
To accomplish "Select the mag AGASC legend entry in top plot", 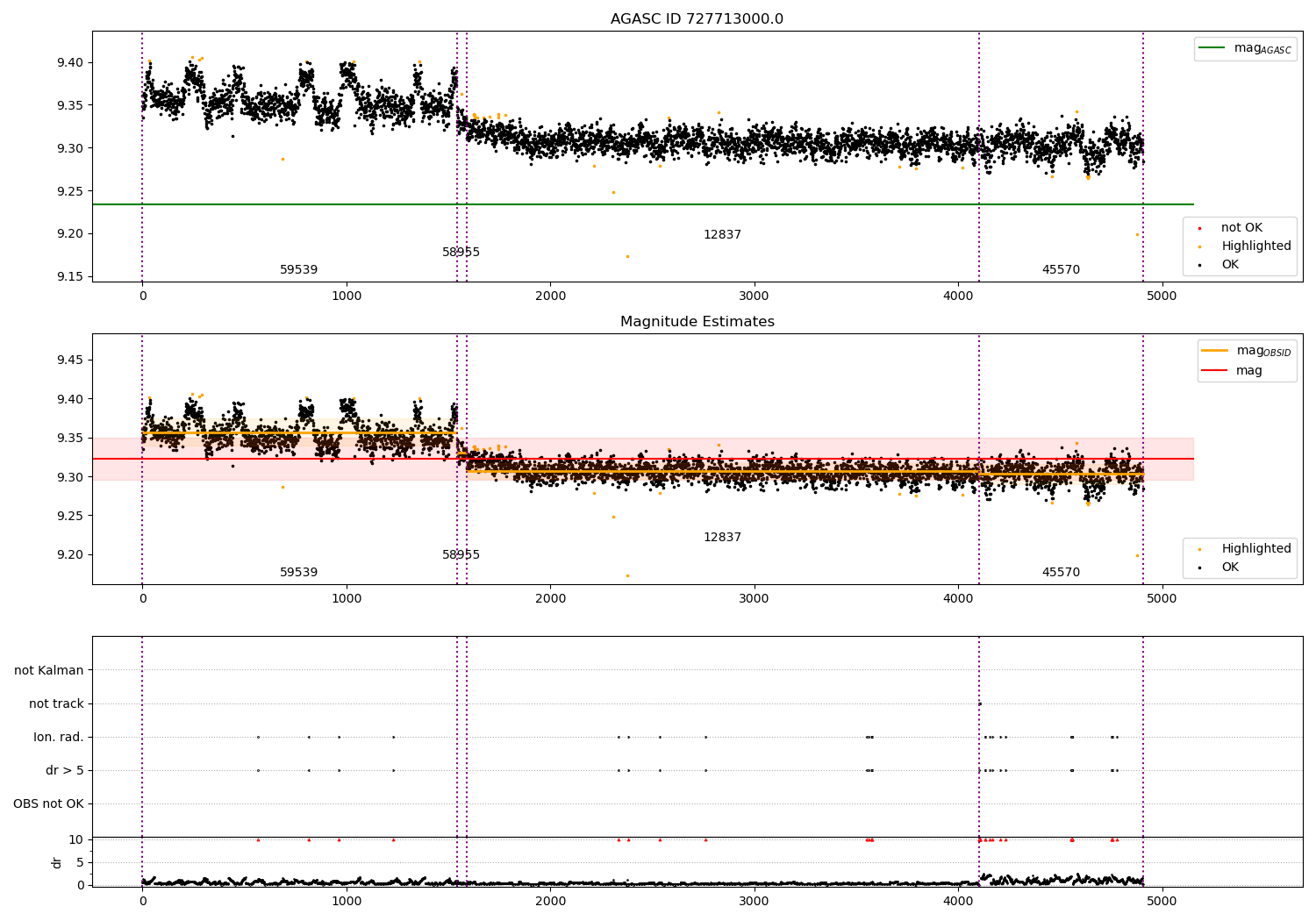I will point(1245,48).
